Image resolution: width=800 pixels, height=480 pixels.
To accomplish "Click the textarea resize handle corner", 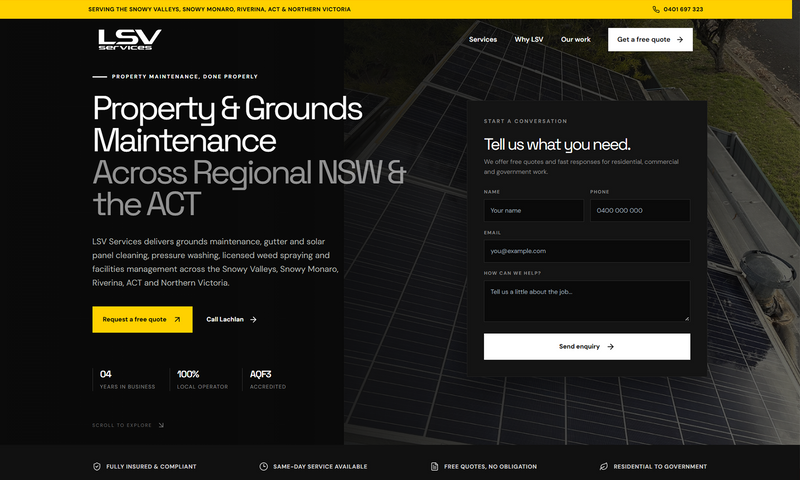I will [687, 318].
